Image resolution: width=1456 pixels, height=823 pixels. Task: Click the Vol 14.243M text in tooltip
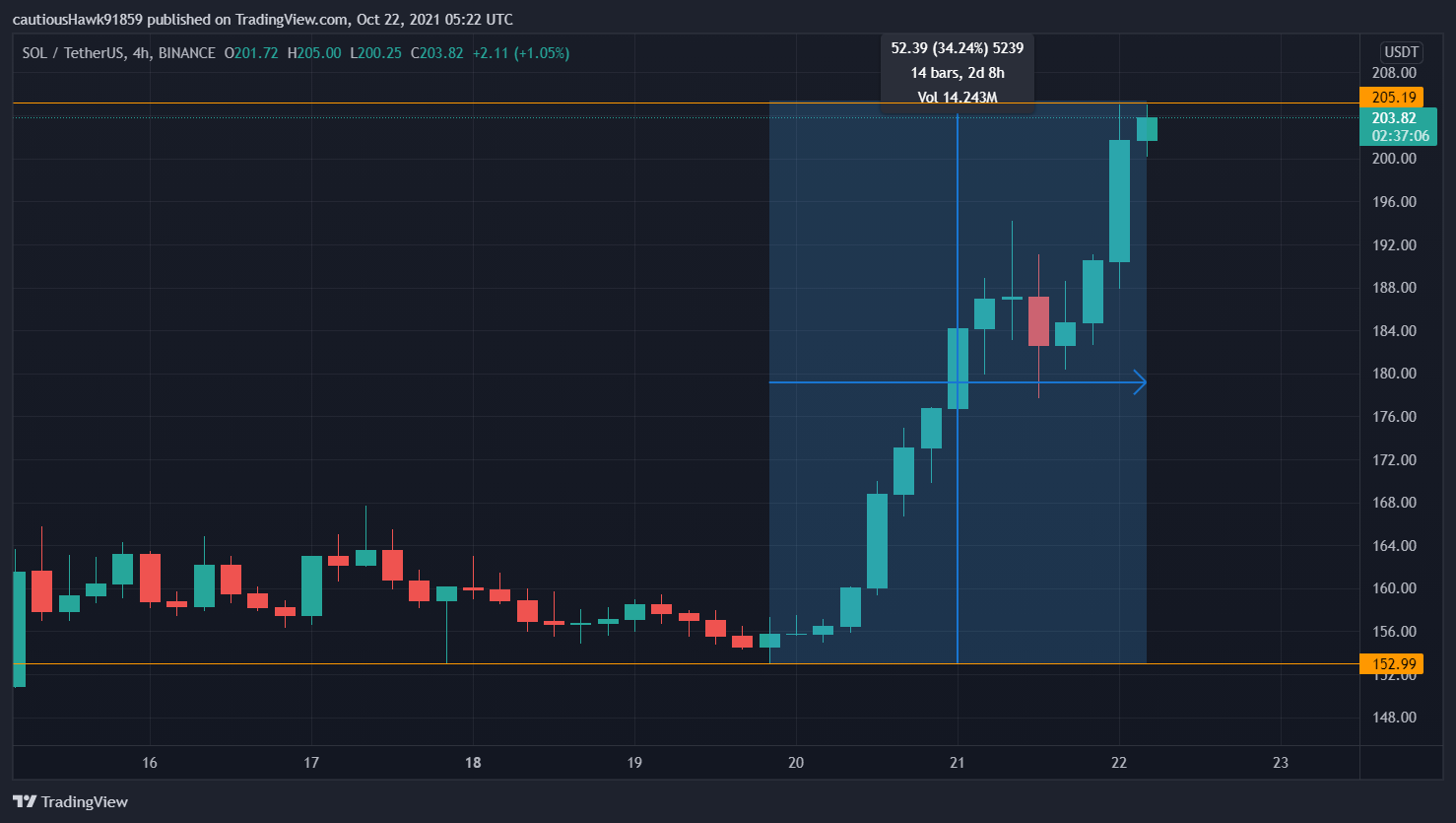[957, 97]
